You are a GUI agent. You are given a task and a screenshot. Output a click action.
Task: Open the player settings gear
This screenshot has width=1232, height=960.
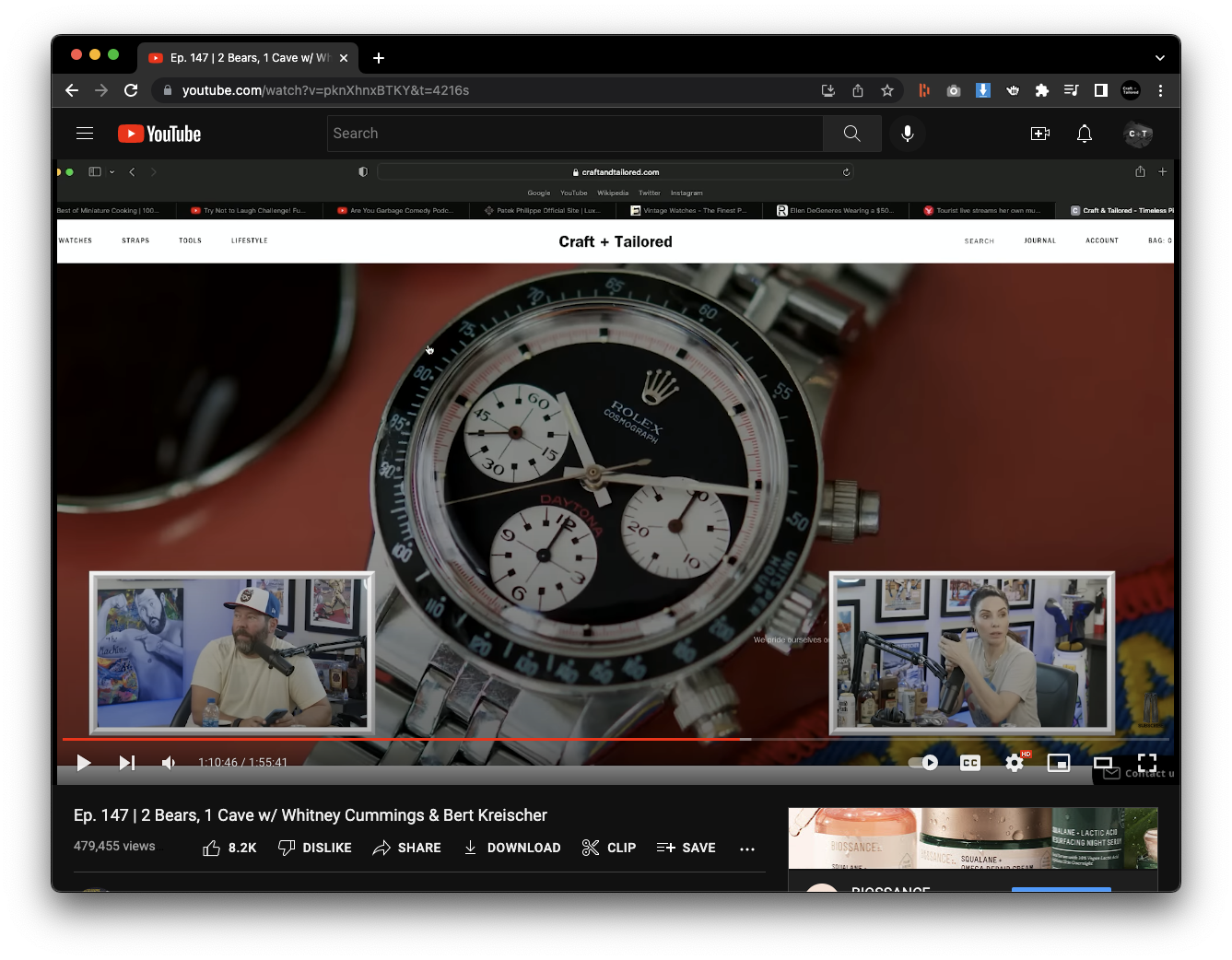click(1015, 763)
